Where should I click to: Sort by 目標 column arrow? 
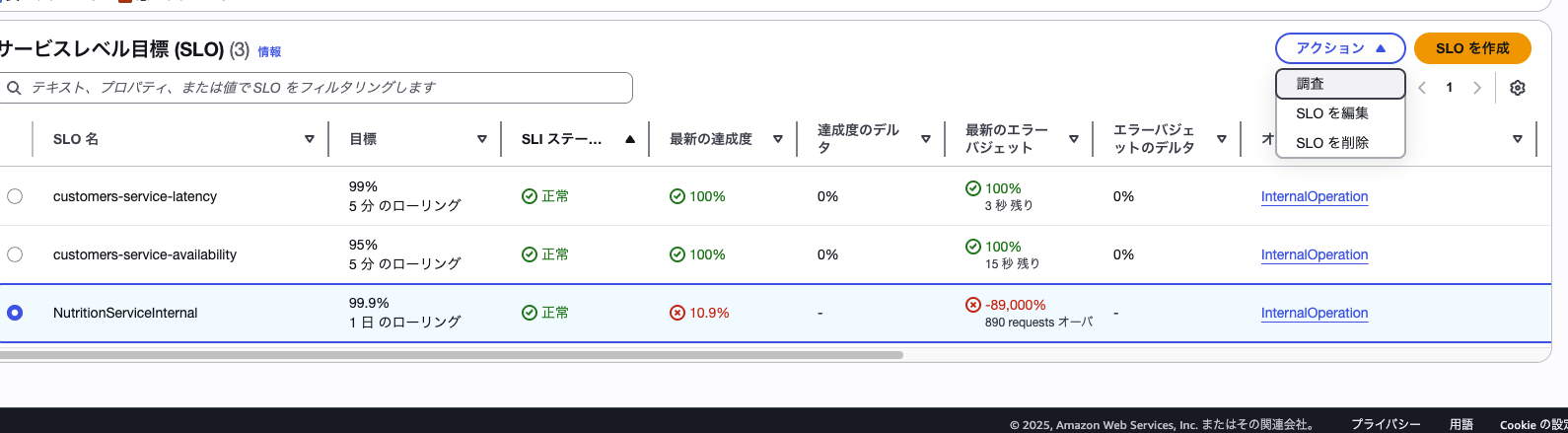pos(482,139)
